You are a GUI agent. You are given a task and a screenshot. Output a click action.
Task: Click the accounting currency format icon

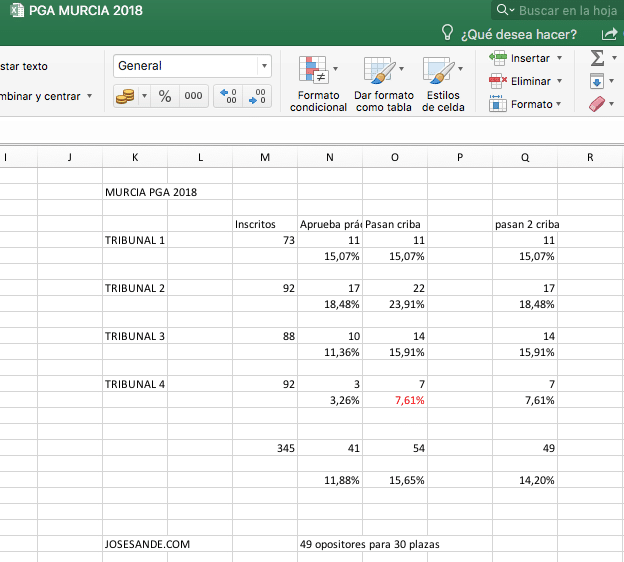point(125,96)
